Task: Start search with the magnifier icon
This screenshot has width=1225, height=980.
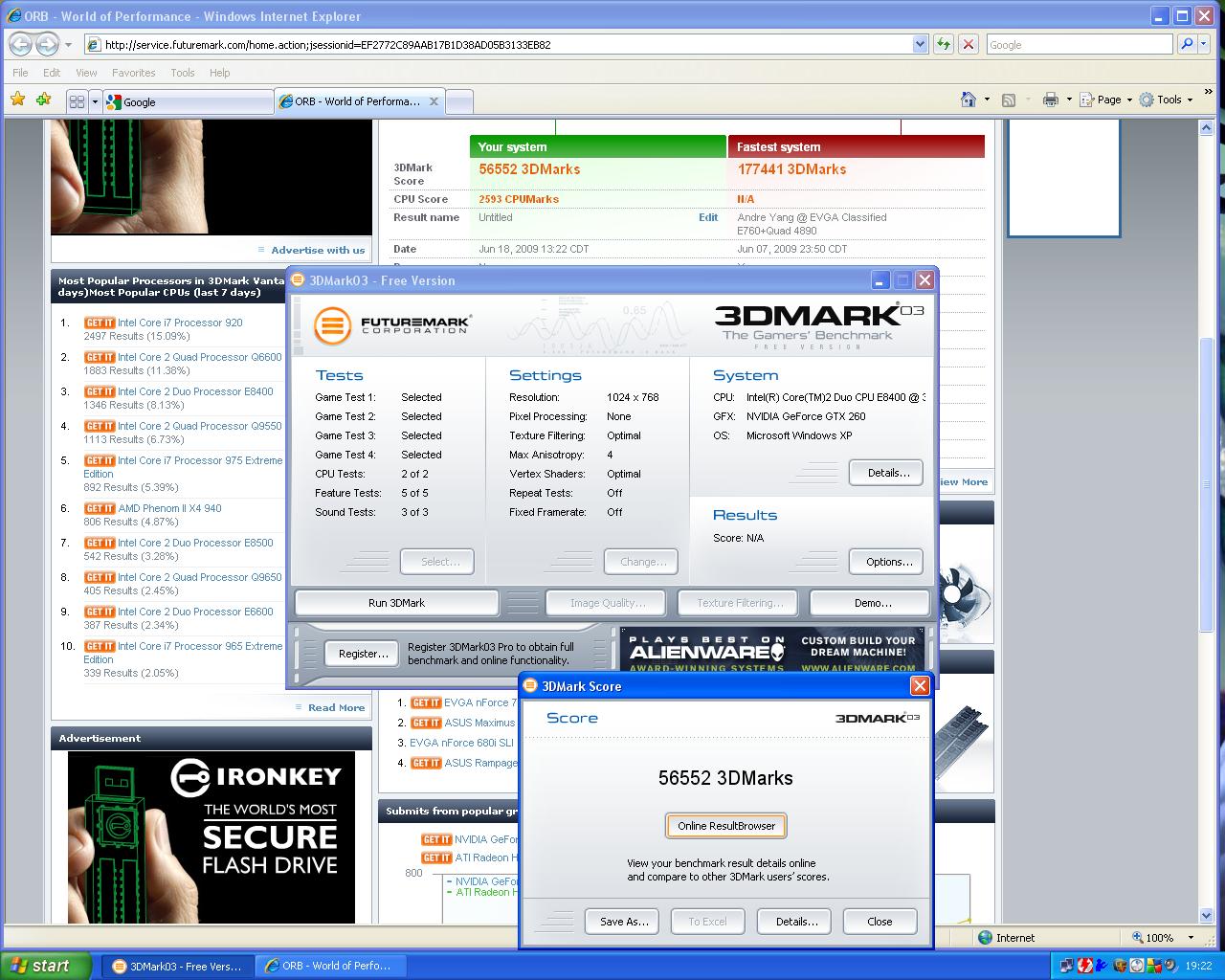Action: pyautogui.click(x=1187, y=44)
